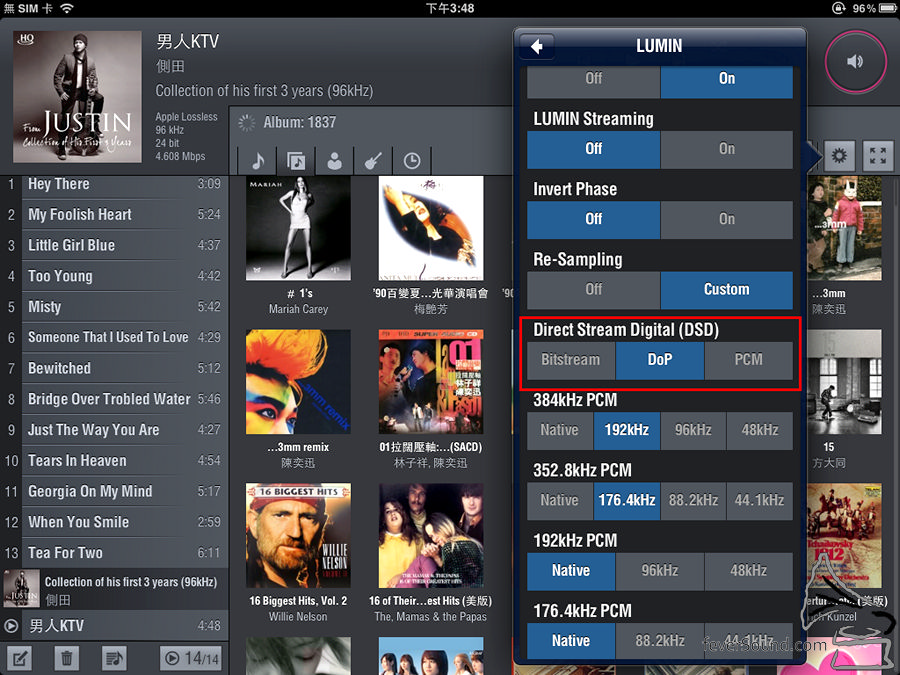The image size is (900, 675).
Task: Set 384kHz PCM to Native
Action: pyautogui.click(x=560, y=430)
